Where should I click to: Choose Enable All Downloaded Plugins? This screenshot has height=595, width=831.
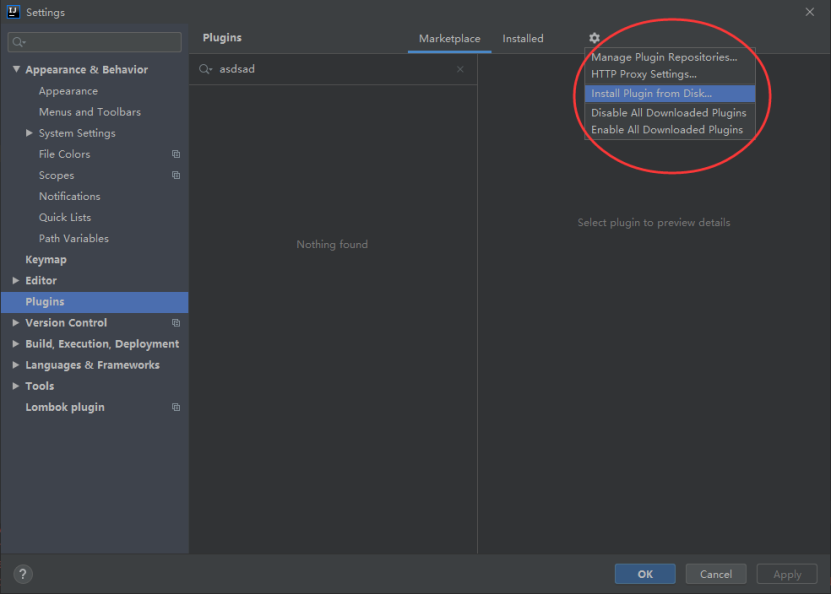(x=669, y=130)
